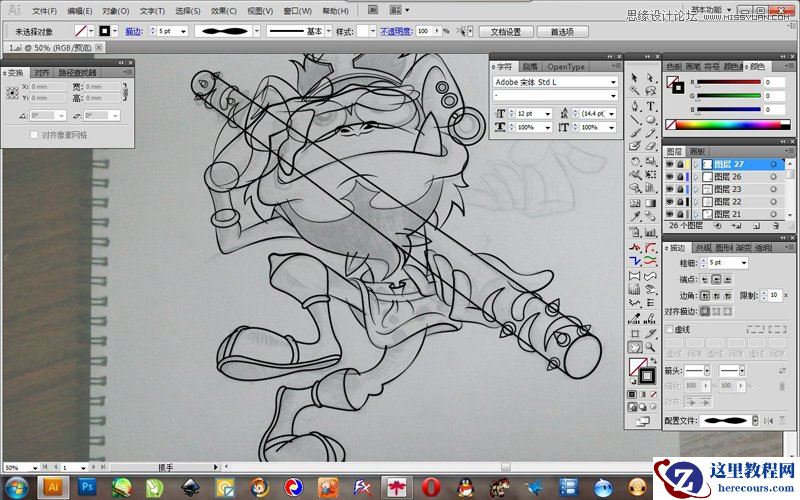This screenshot has width=800, height=500.
Task: Select the Pencil tool
Action: click(x=651, y=133)
